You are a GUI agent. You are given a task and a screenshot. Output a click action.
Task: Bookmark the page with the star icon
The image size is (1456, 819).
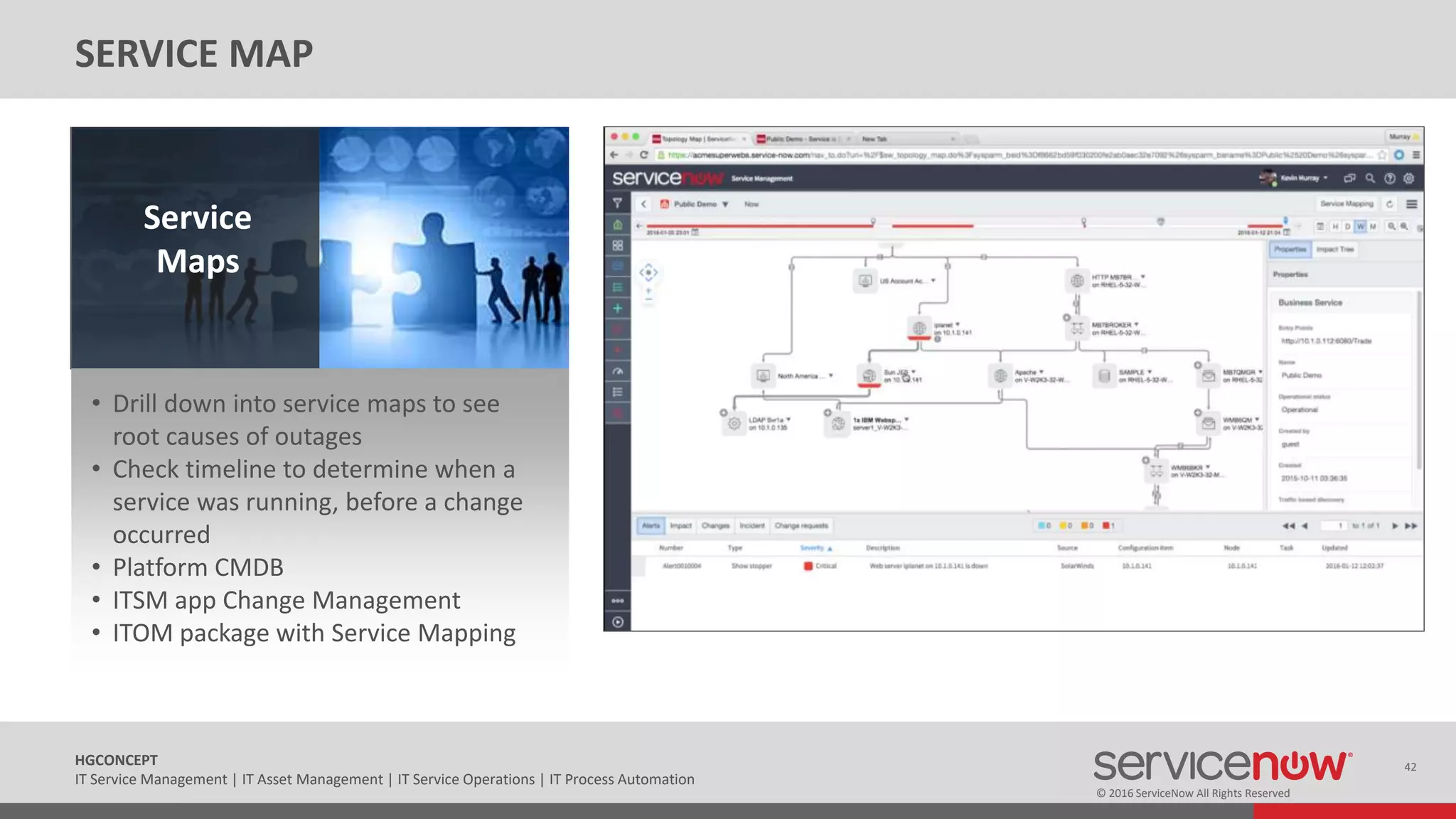pos(1381,155)
